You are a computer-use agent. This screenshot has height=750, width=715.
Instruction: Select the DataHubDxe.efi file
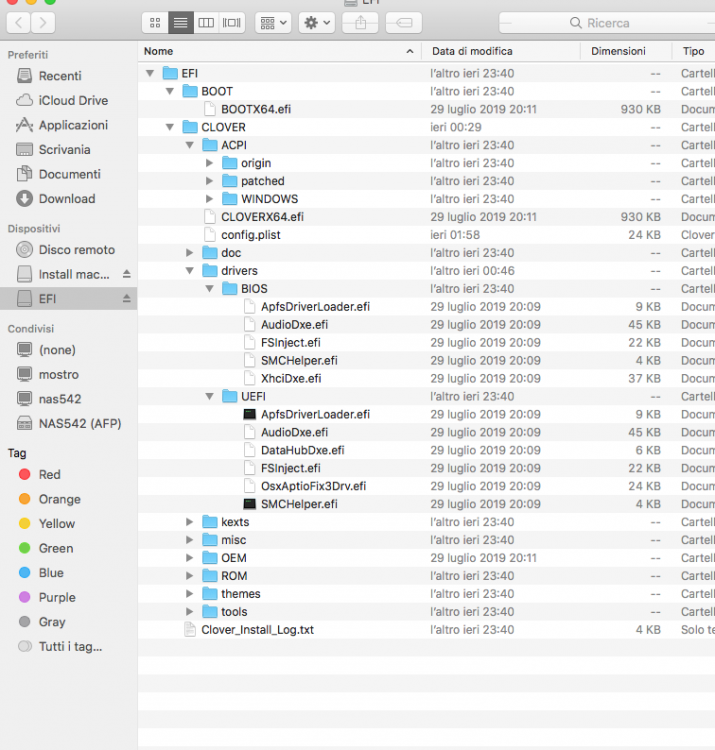(302, 450)
